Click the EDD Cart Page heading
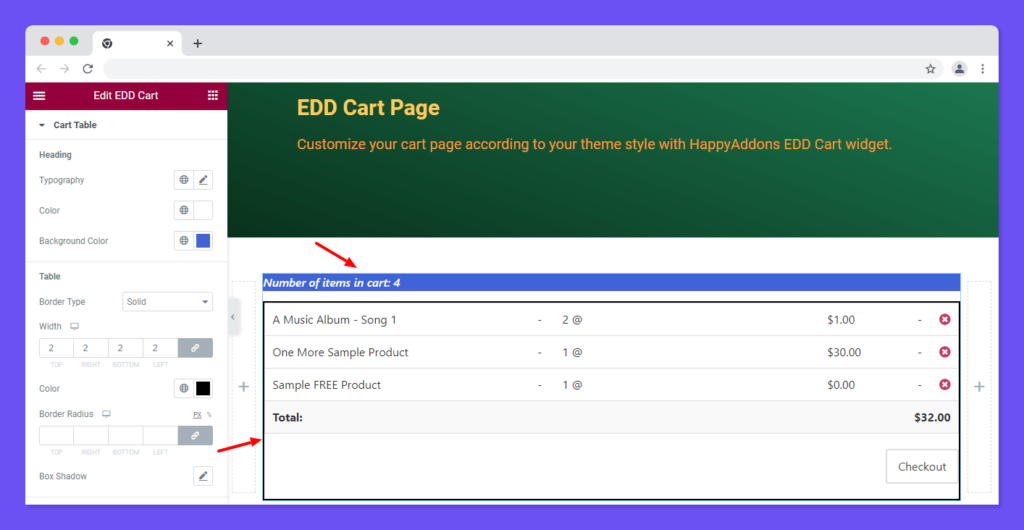The height and width of the screenshot is (530, 1024). tap(368, 108)
